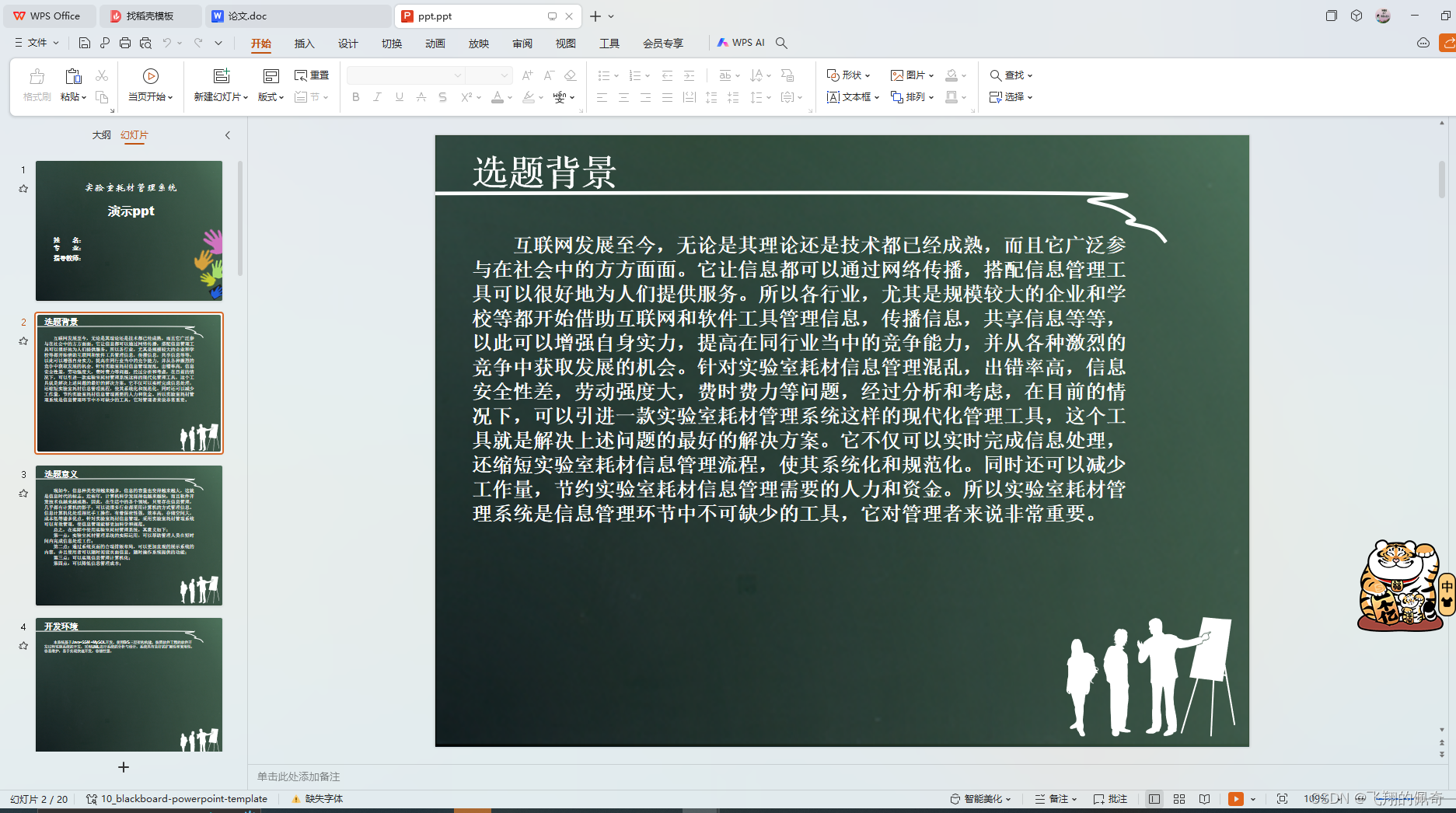The width and height of the screenshot is (1456, 813).
Task: Click the 批注 (Comments) button
Action: click(1110, 799)
